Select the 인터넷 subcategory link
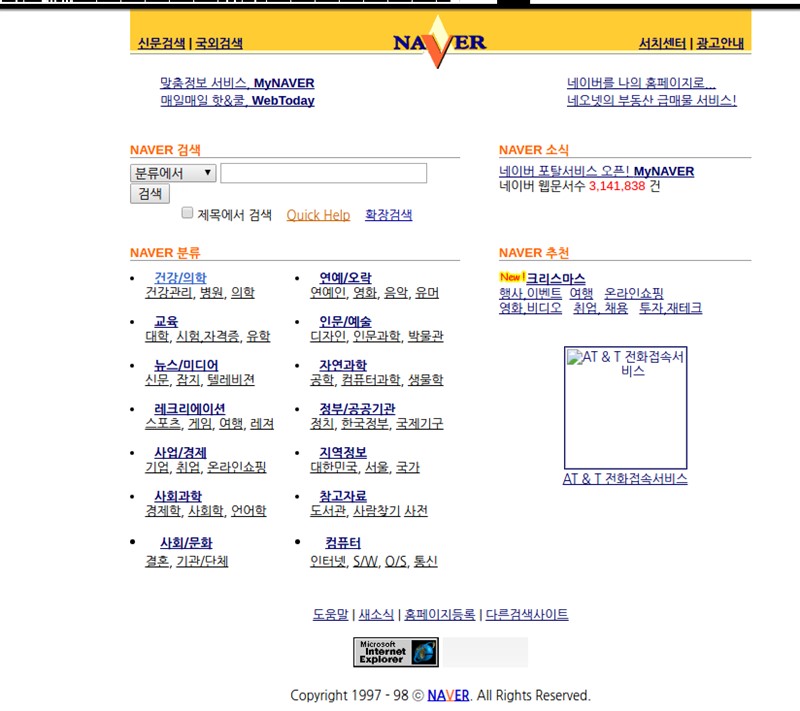The image size is (800, 711). coord(328,562)
